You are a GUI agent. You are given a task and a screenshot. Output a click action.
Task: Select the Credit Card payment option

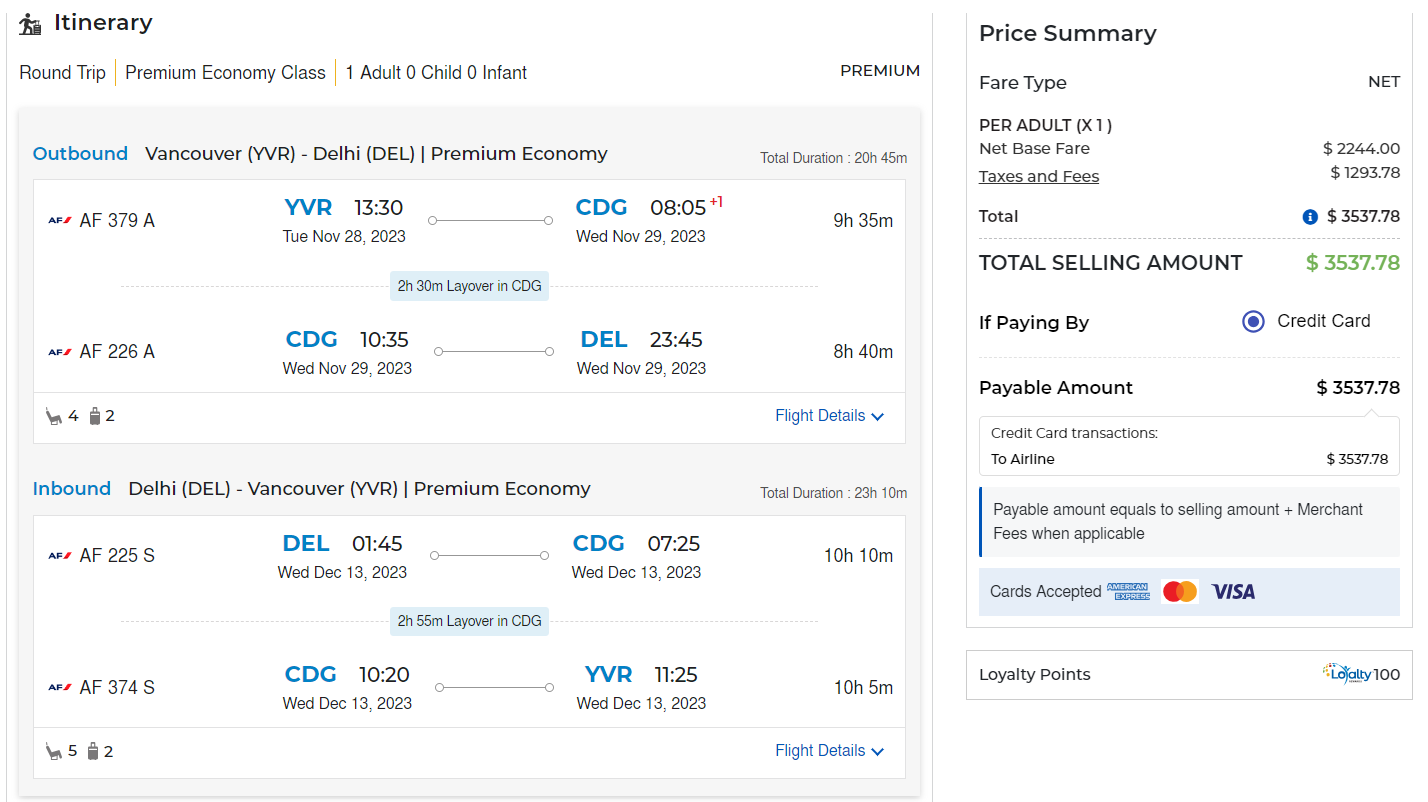[1253, 322]
